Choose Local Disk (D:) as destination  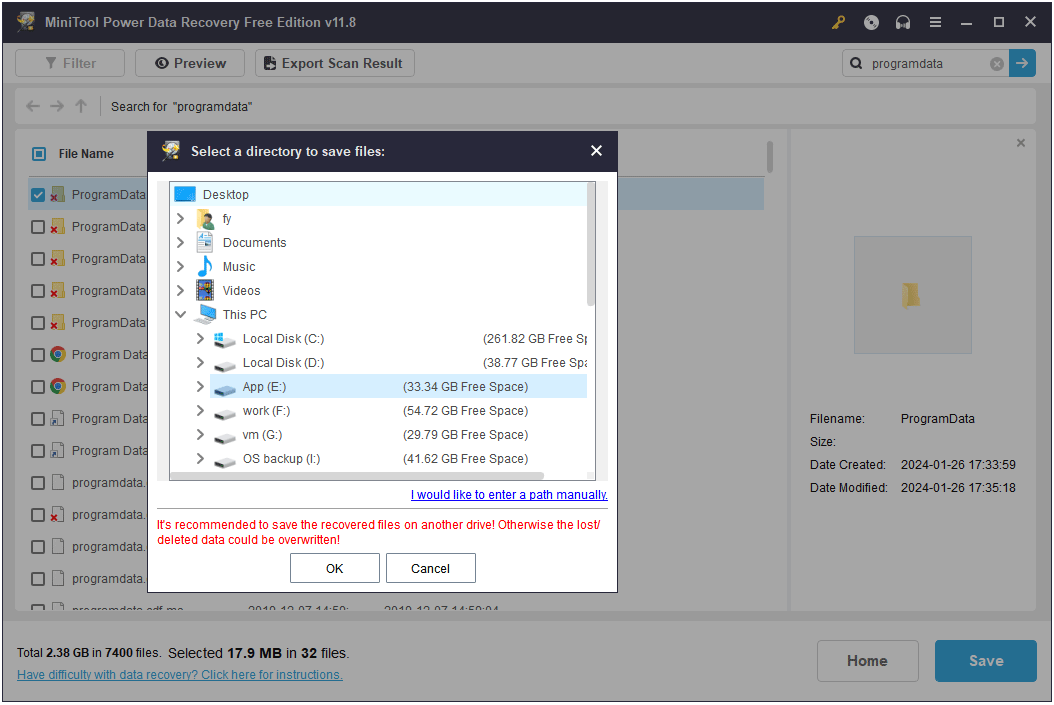pos(283,363)
